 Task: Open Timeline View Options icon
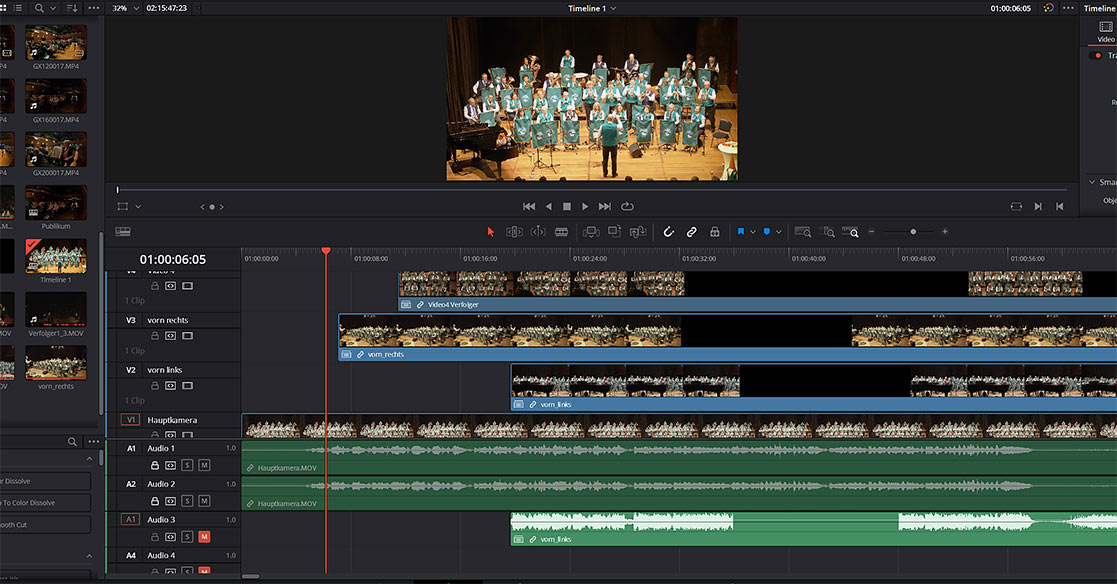pos(123,231)
